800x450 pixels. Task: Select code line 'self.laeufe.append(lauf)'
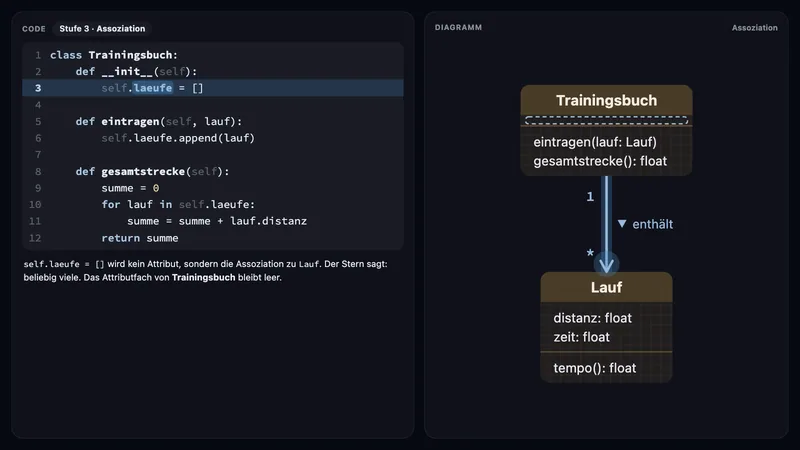tap(178, 138)
